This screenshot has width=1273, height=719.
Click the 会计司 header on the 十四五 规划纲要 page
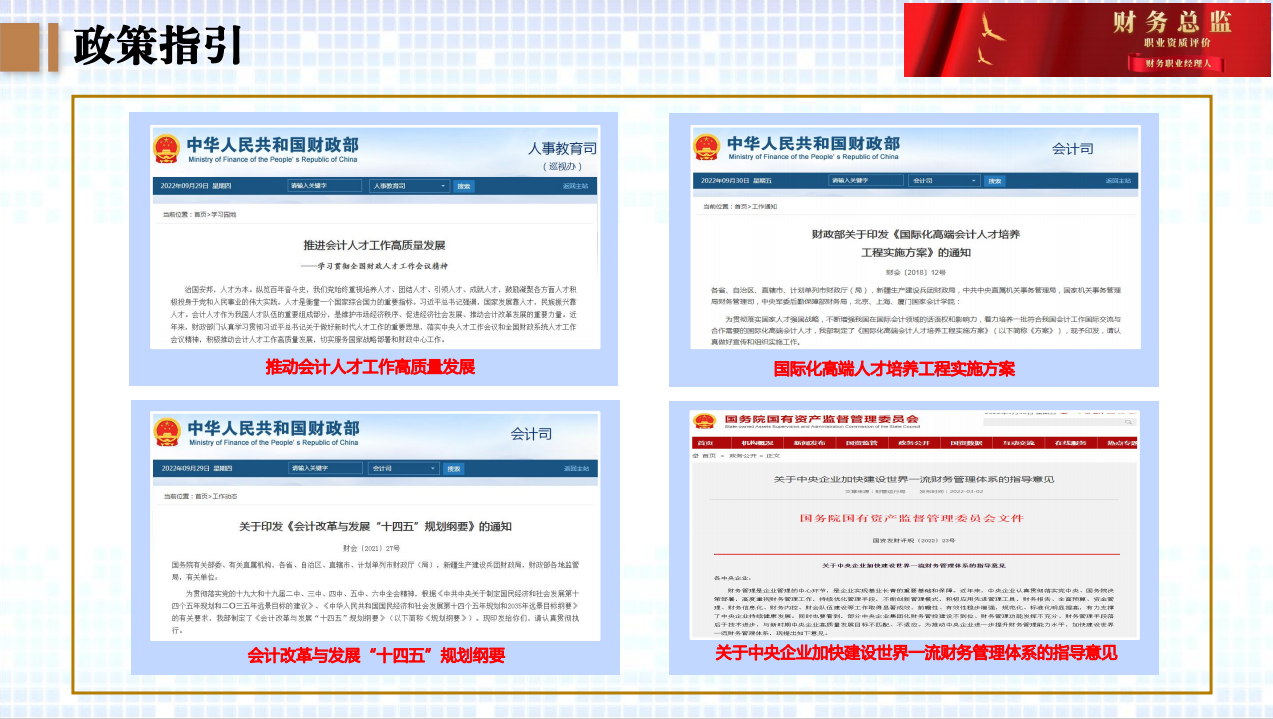point(531,434)
